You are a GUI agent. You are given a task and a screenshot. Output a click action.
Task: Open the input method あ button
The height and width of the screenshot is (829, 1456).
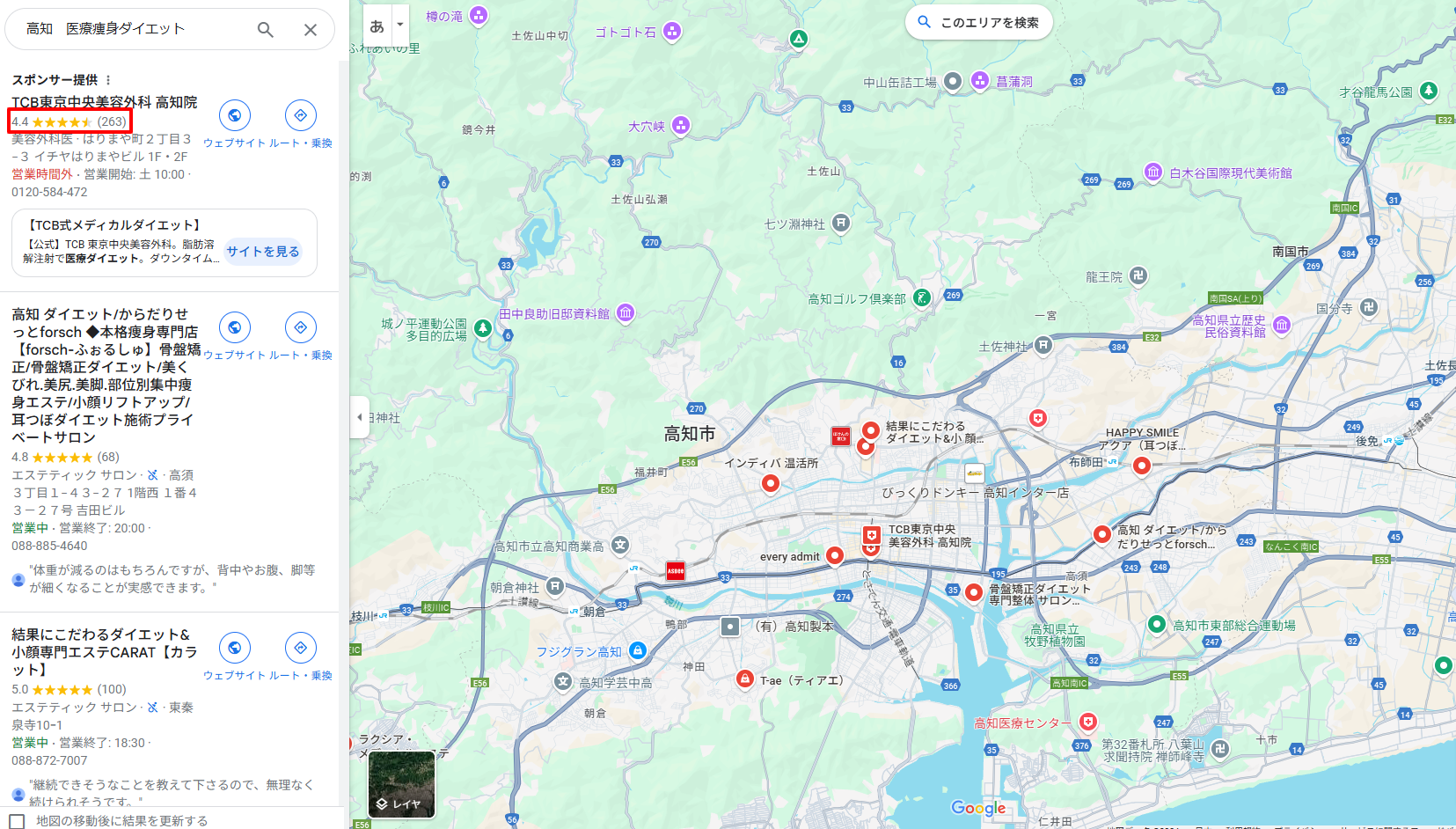click(x=377, y=26)
